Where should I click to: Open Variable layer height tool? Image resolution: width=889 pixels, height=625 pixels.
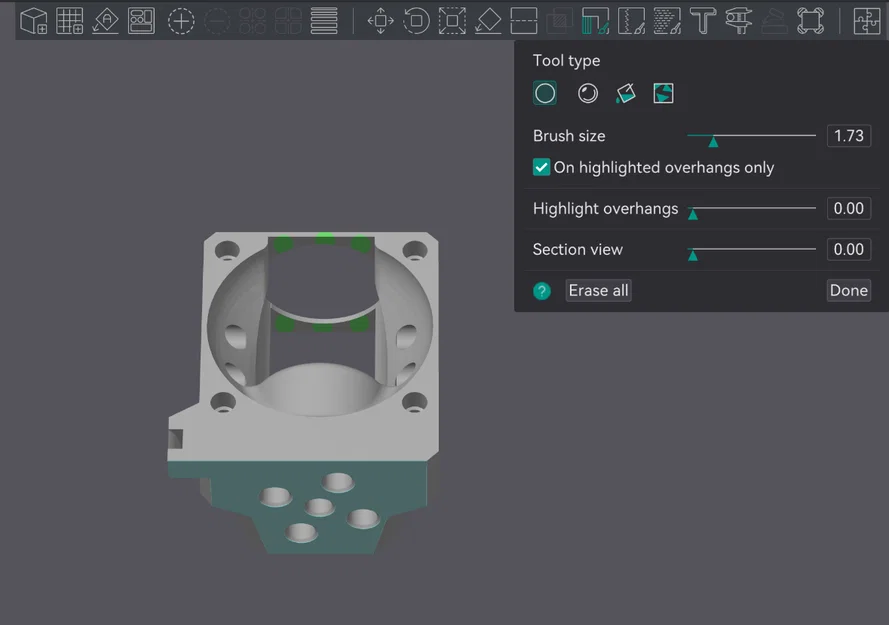(x=324, y=21)
